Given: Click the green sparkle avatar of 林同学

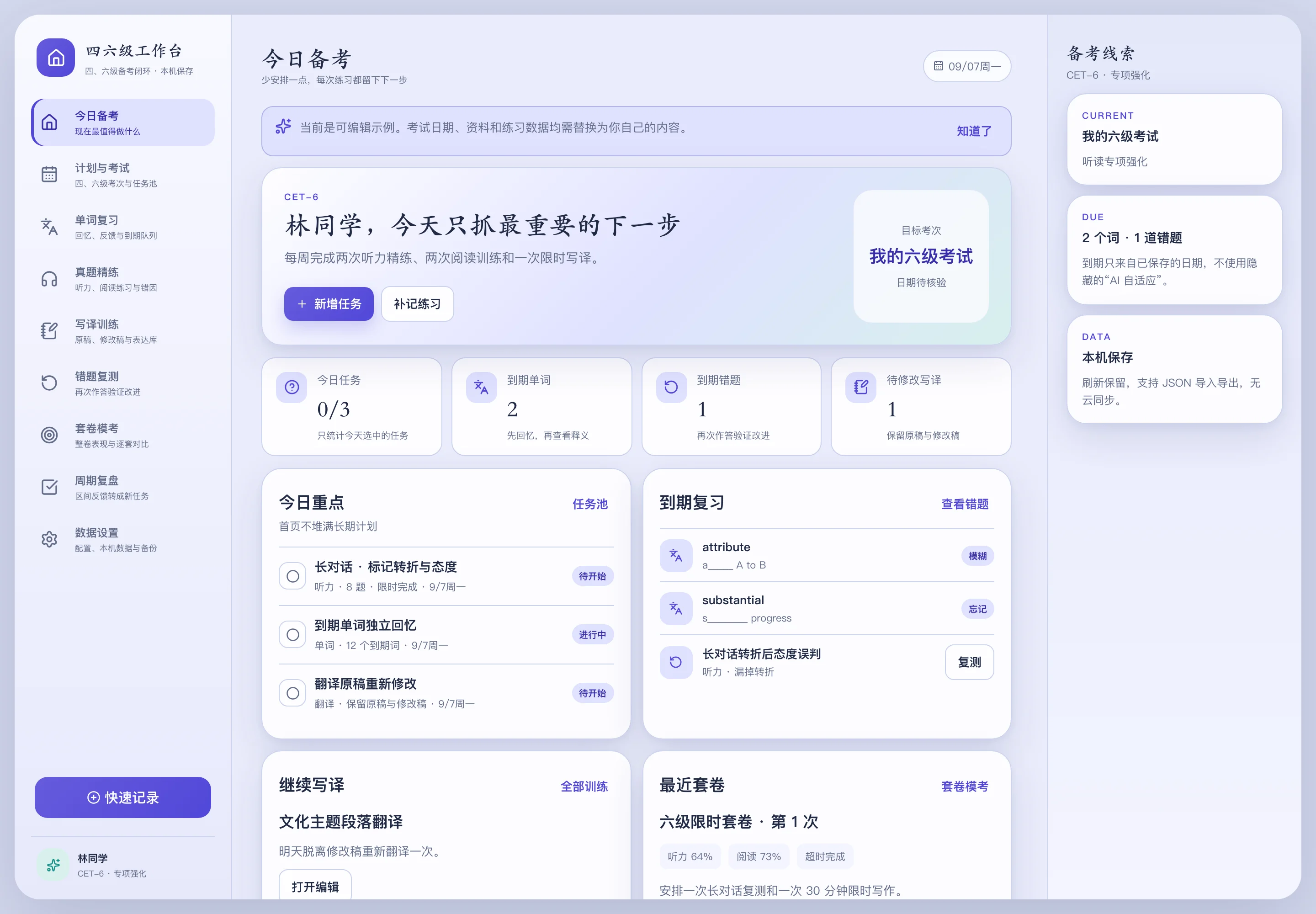Looking at the screenshot, I should click(53, 865).
